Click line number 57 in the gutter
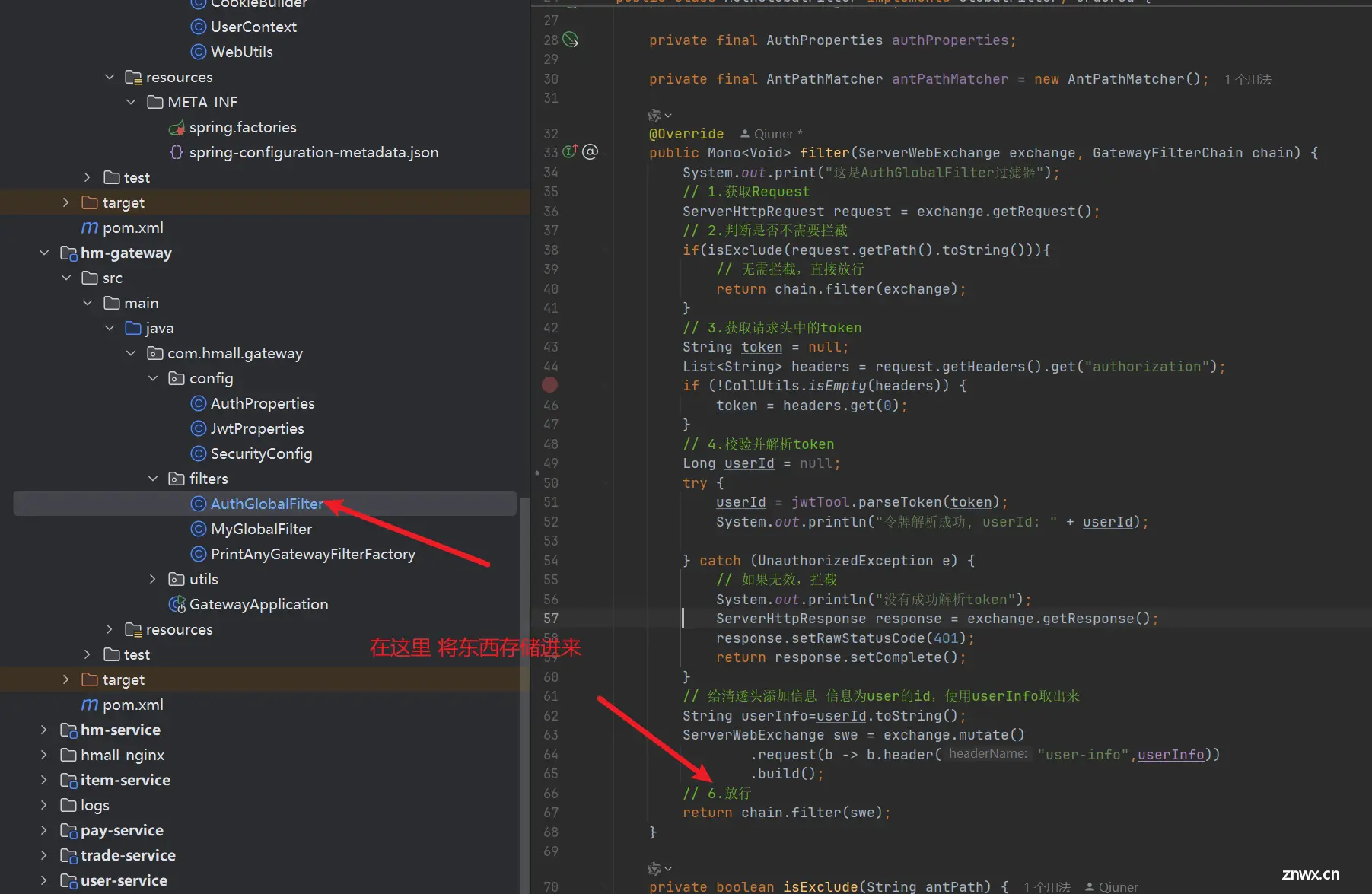This screenshot has width=1372, height=894. point(551,619)
